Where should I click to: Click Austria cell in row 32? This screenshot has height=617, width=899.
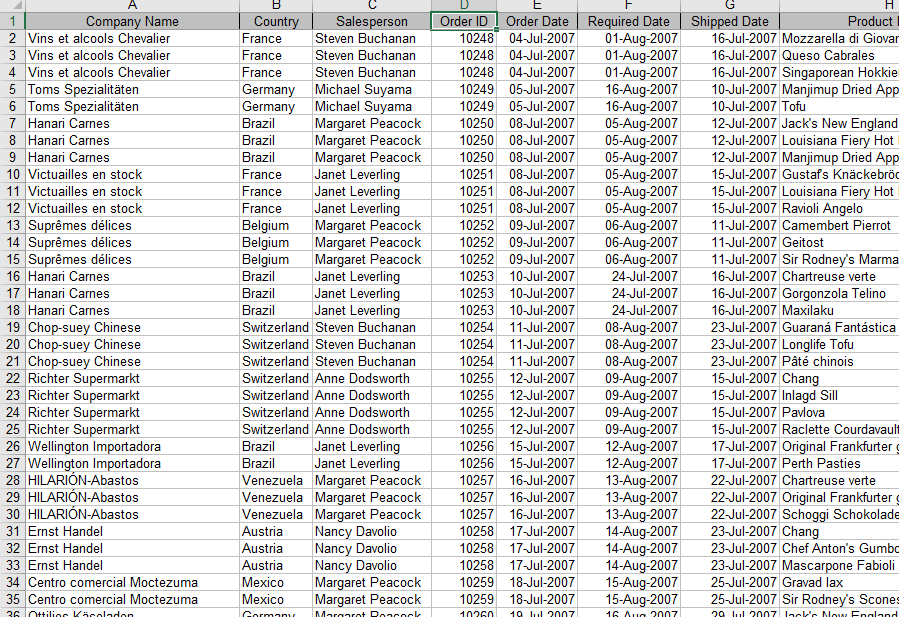pos(276,549)
